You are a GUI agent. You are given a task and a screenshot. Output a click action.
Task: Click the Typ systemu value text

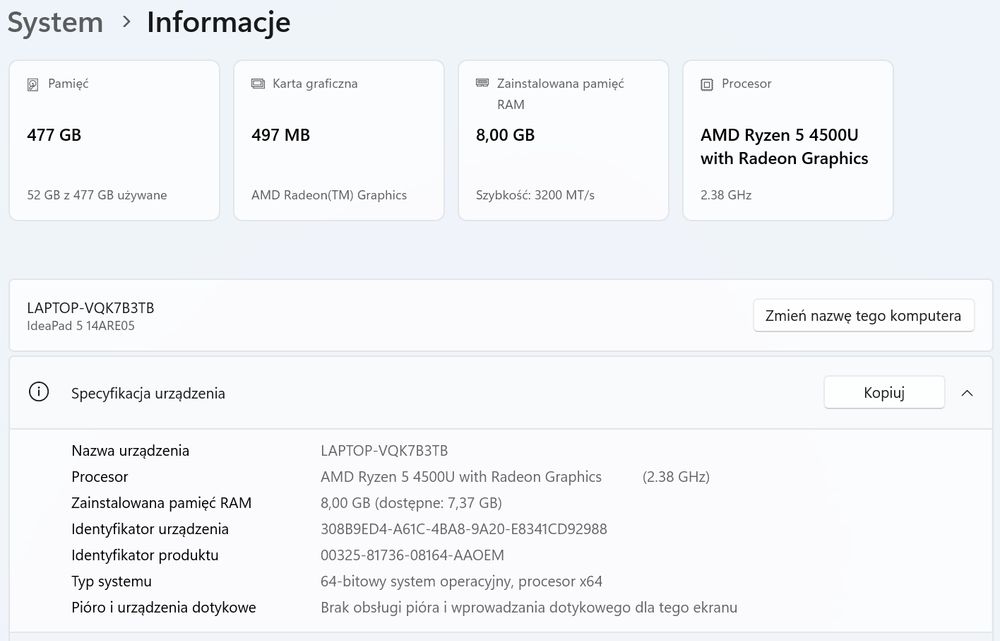tap(461, 581)
